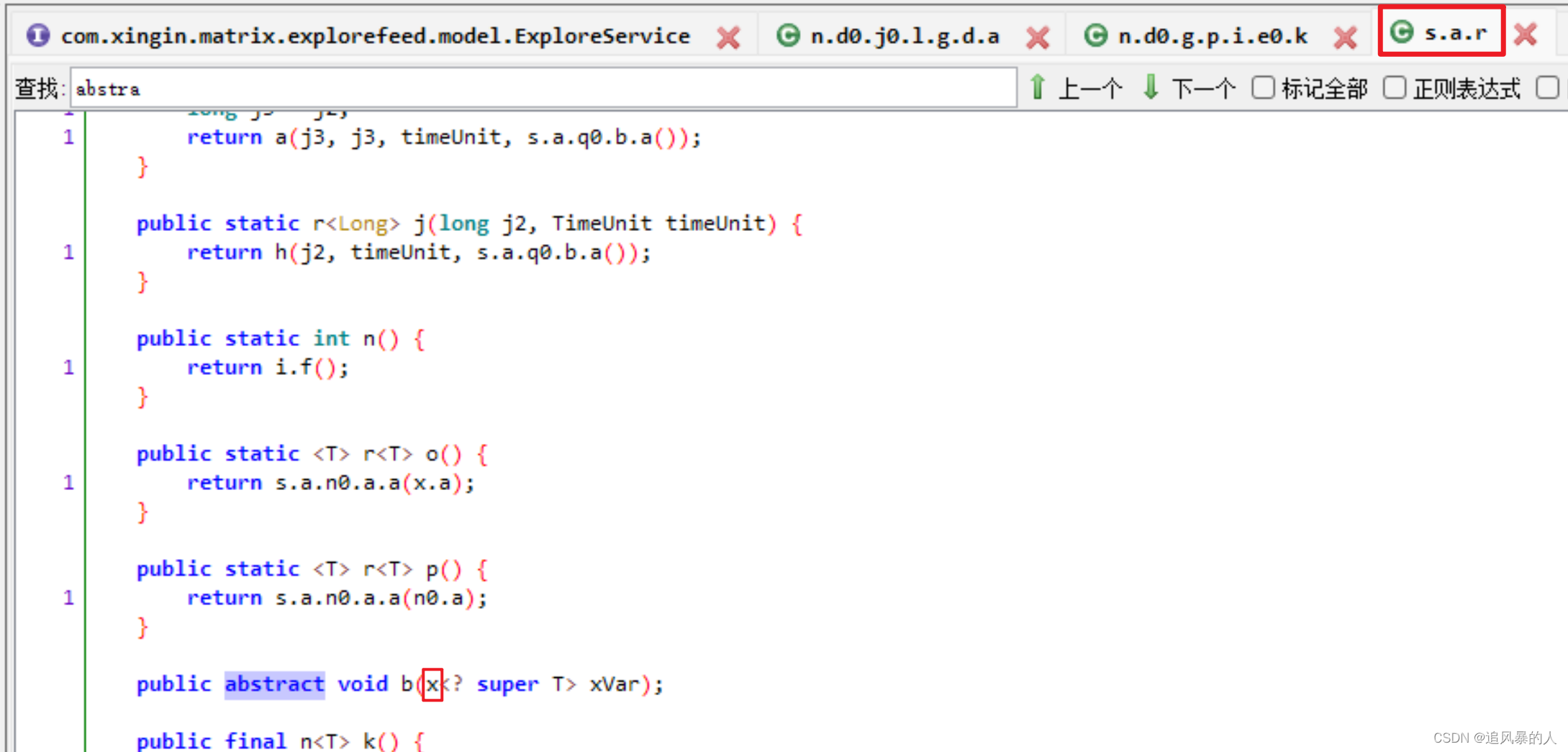Image resolution: width=1568 pixels, height=752 pixels.
Task: Close the n.d0.g.p.i.e0.k tab
Action: 1345,37
